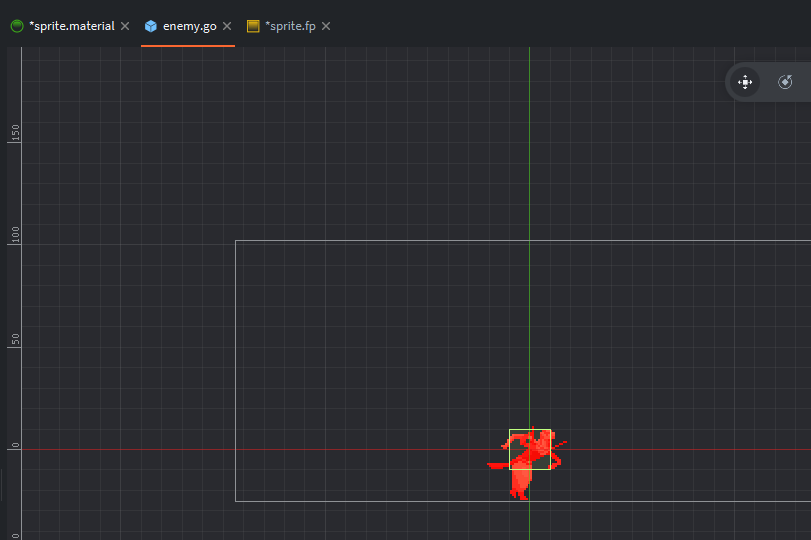Image resolution: width=811 pixels, height=540 pixels.
Task: Close the enemy.go tab
Action: pos(227,26)
